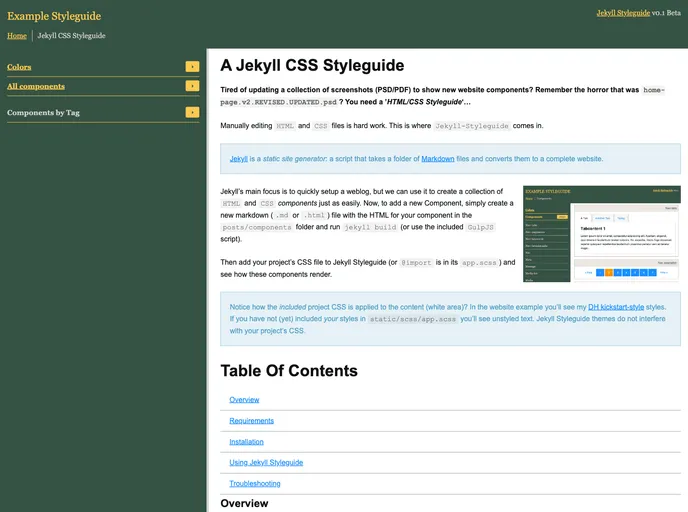Click the jekyll build code snippet
Viewport: 688px width, 512px height.
[370, 227]
